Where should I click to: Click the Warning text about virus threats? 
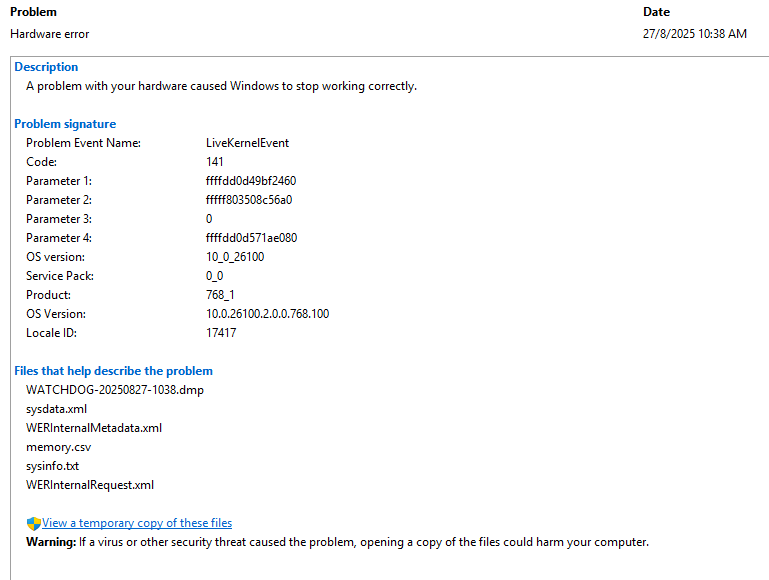coord(337,542)
